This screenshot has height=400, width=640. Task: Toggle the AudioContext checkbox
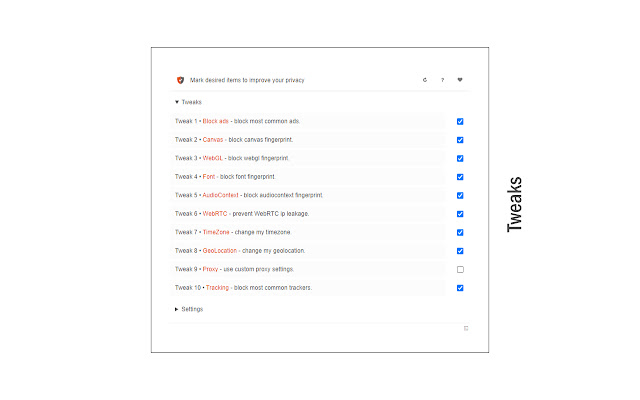[460, 196]
